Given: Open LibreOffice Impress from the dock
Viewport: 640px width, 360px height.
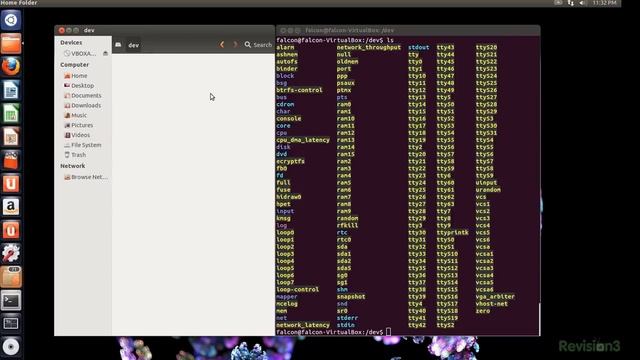Looking at the screenshot, I should pyautogui.click(x=11, y=137).
